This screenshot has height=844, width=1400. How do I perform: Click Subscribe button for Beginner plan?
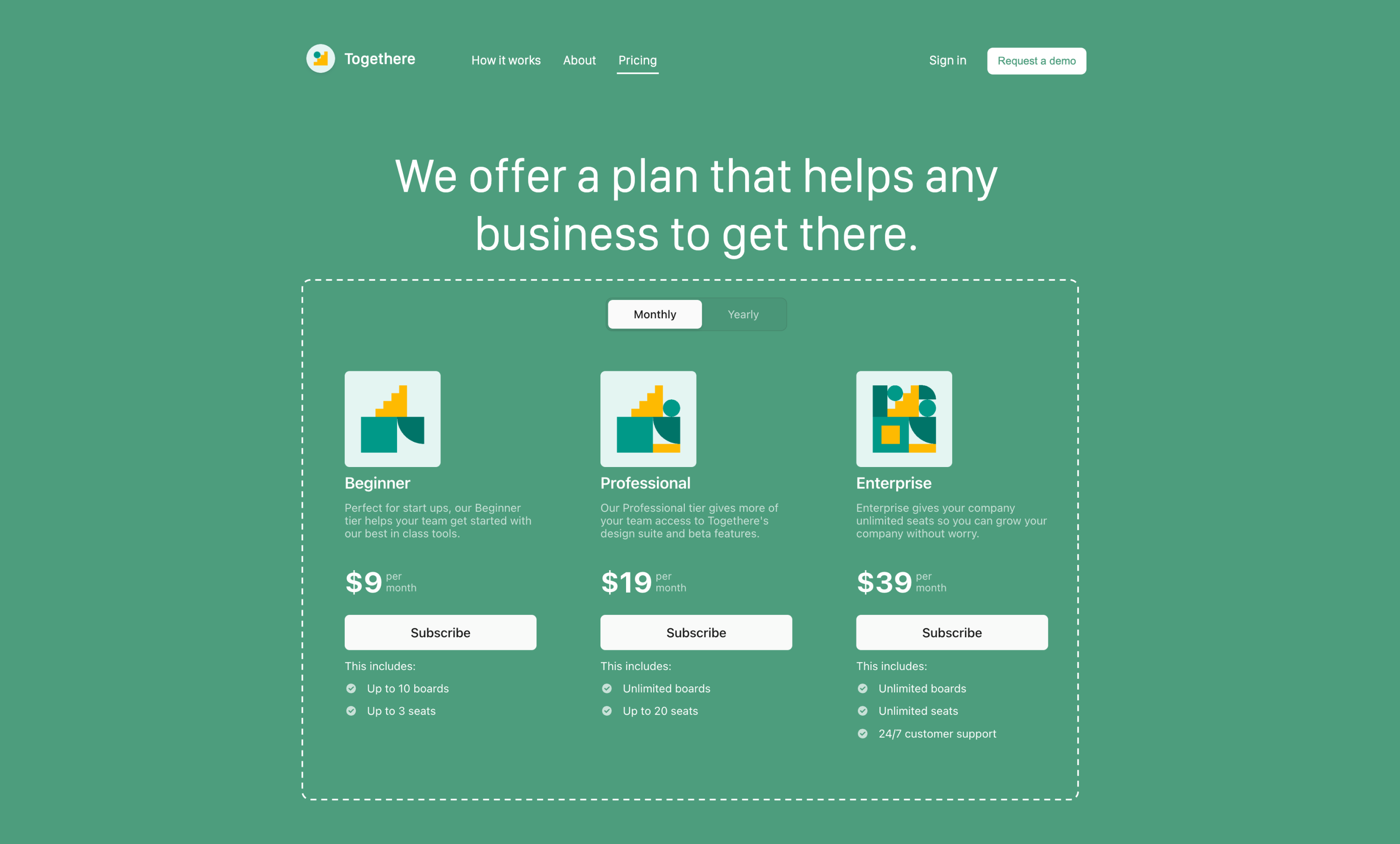tap(441, 632)
